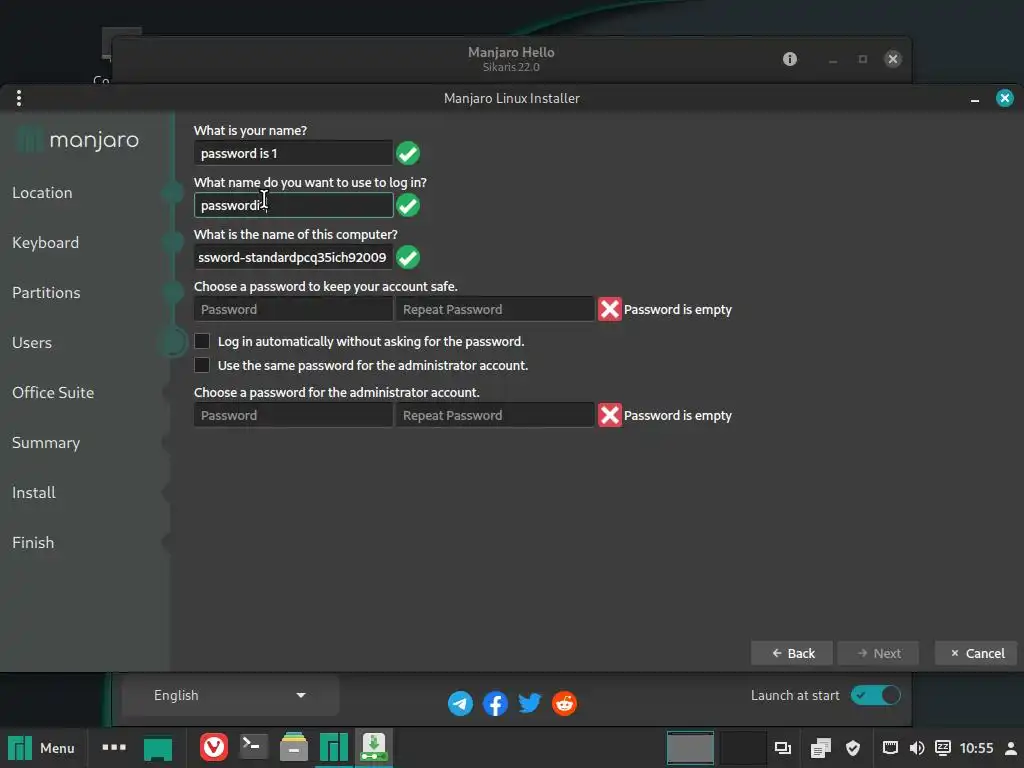Select the second workspace in pager

743,748
